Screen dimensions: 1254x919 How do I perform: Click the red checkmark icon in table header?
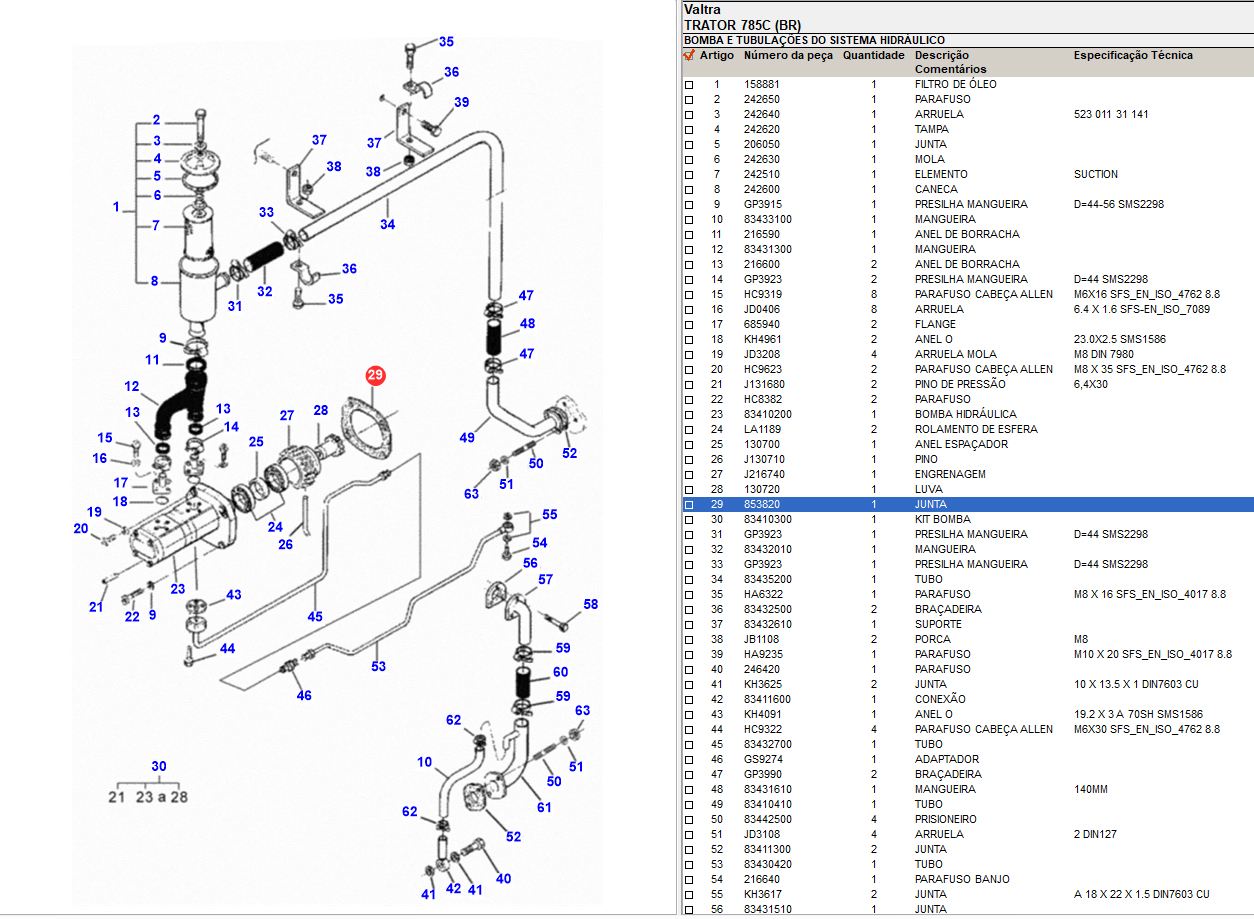[x=688, y=56]
